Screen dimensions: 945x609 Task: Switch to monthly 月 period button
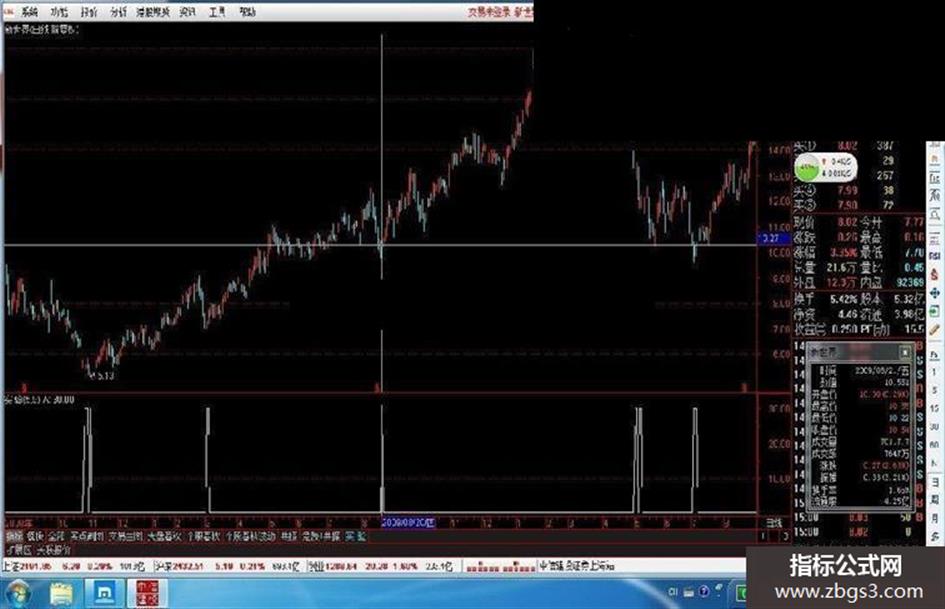[935, 518]
